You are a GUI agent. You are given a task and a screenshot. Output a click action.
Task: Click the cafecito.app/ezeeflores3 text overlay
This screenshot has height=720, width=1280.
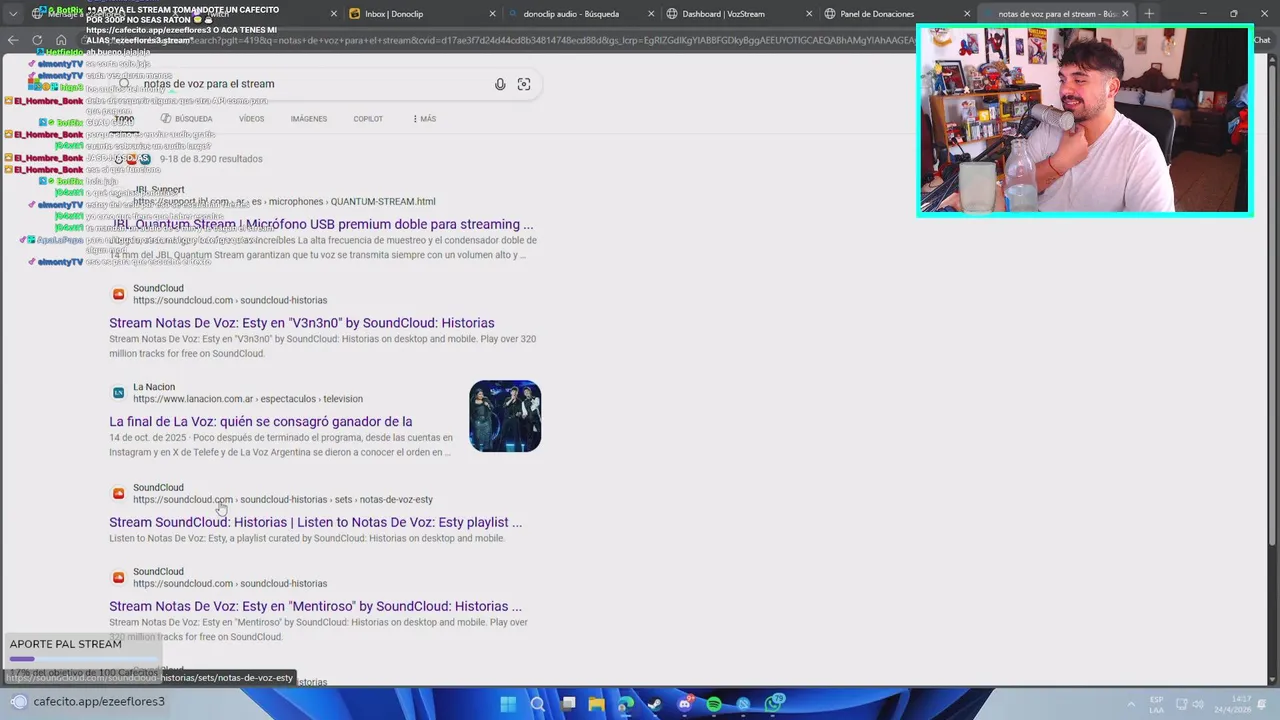point(99,702)
